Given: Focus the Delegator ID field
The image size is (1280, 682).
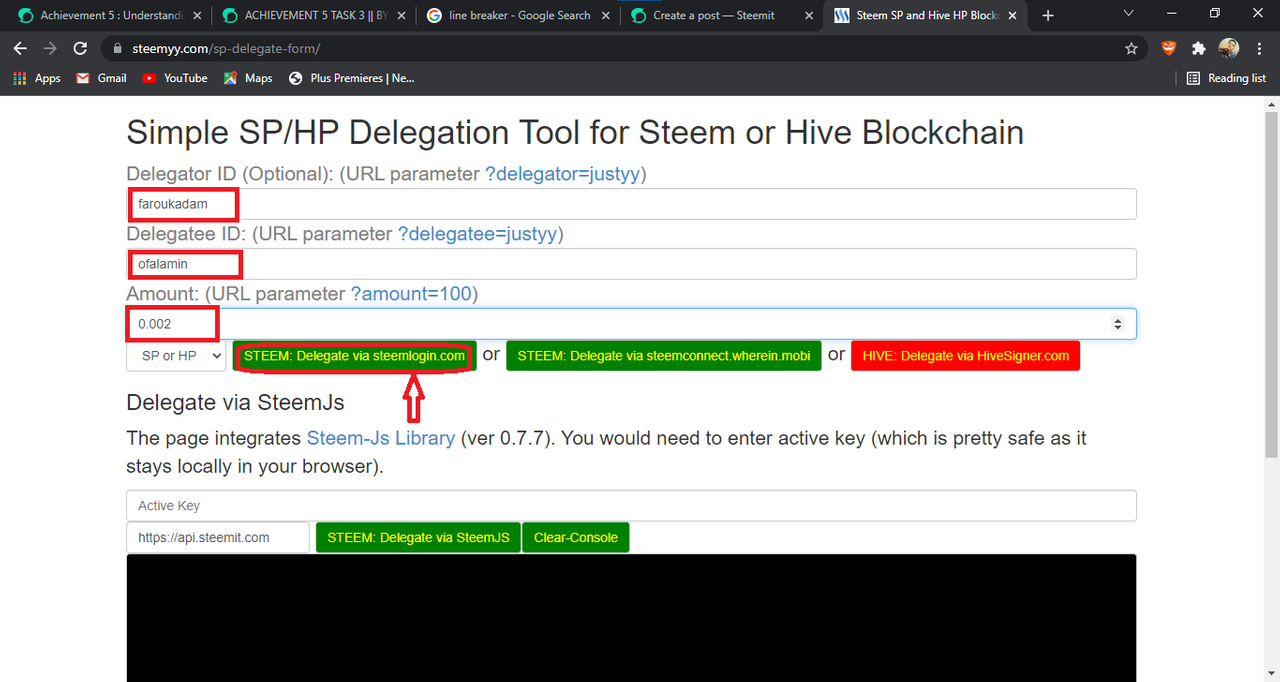Looking at the screenshot, I should [631, 204].
